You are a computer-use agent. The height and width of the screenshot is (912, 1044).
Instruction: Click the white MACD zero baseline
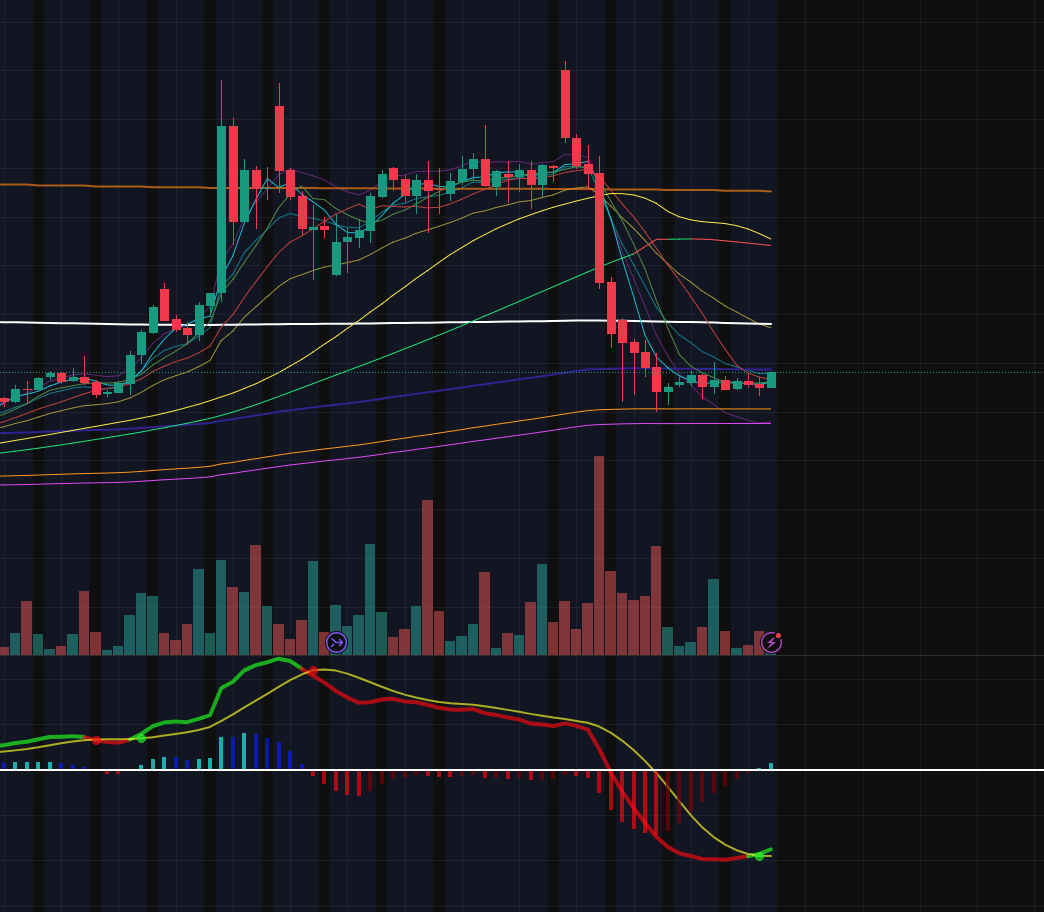(x=522, y=770)
